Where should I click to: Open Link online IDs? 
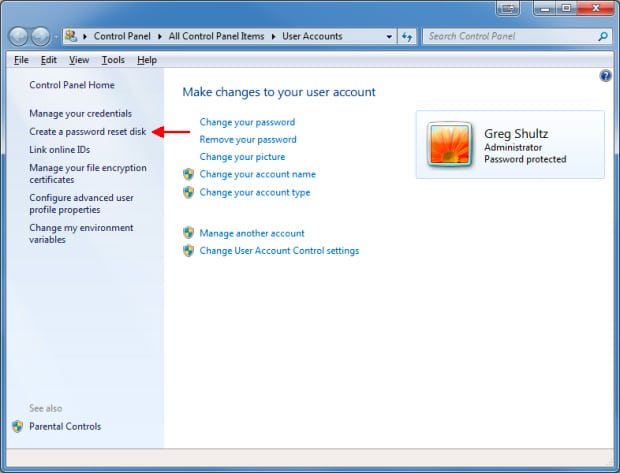(59, 149)
